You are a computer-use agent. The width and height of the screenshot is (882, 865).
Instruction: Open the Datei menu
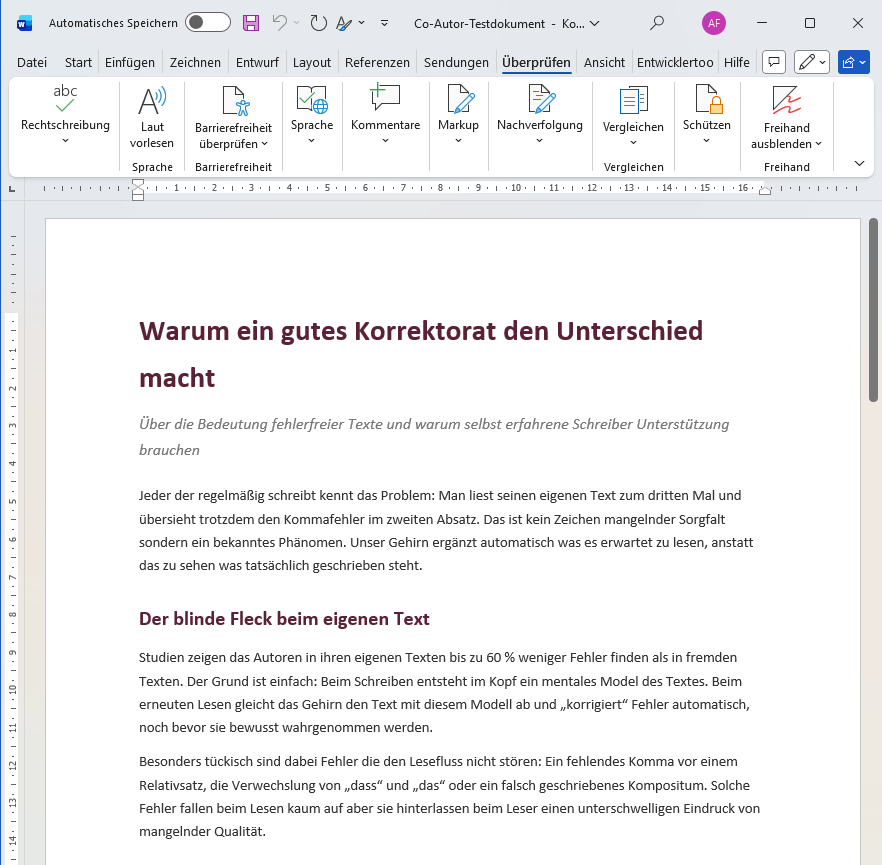click(x=31, y=61)
